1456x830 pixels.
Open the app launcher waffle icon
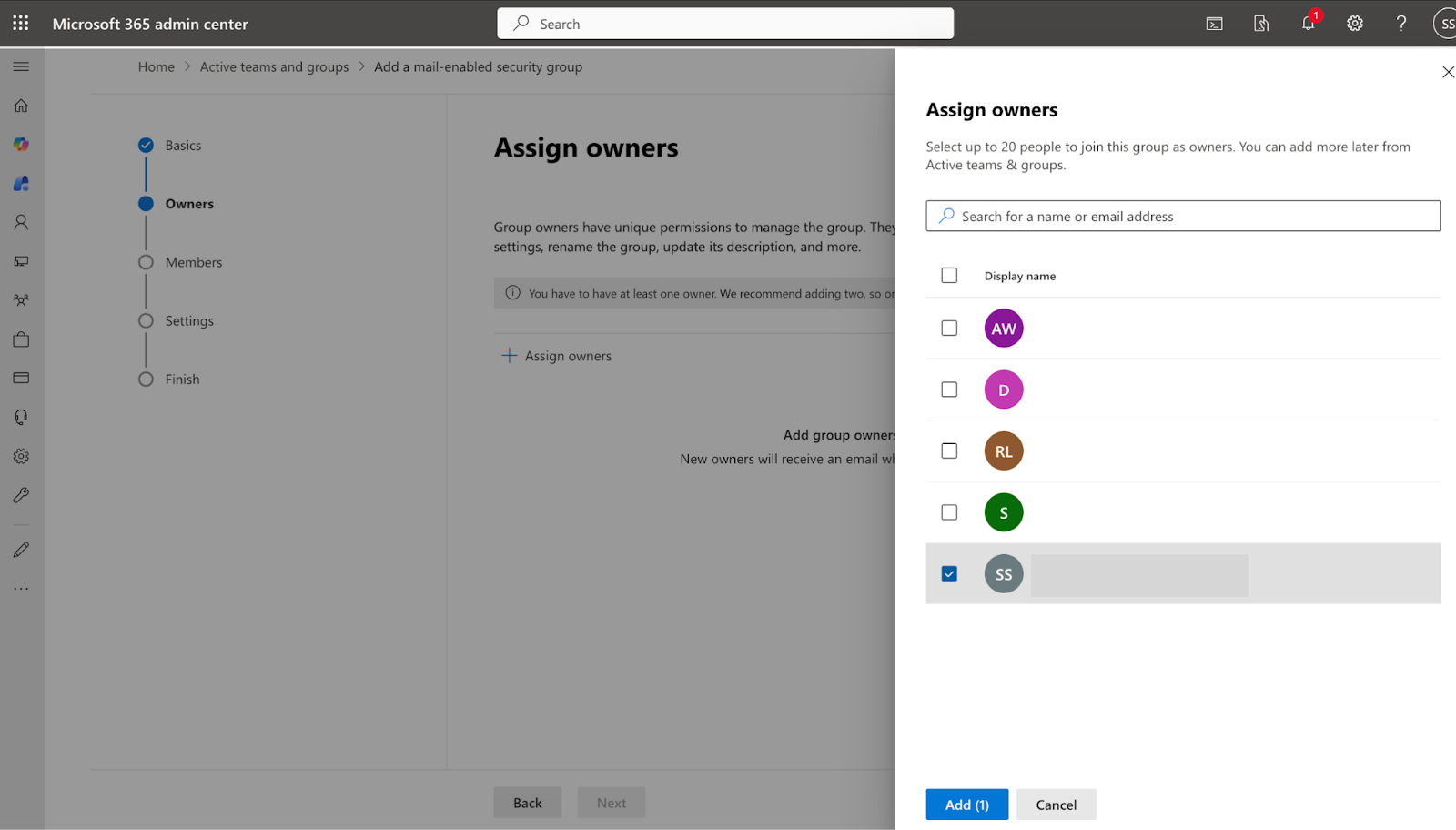(20, 24)
